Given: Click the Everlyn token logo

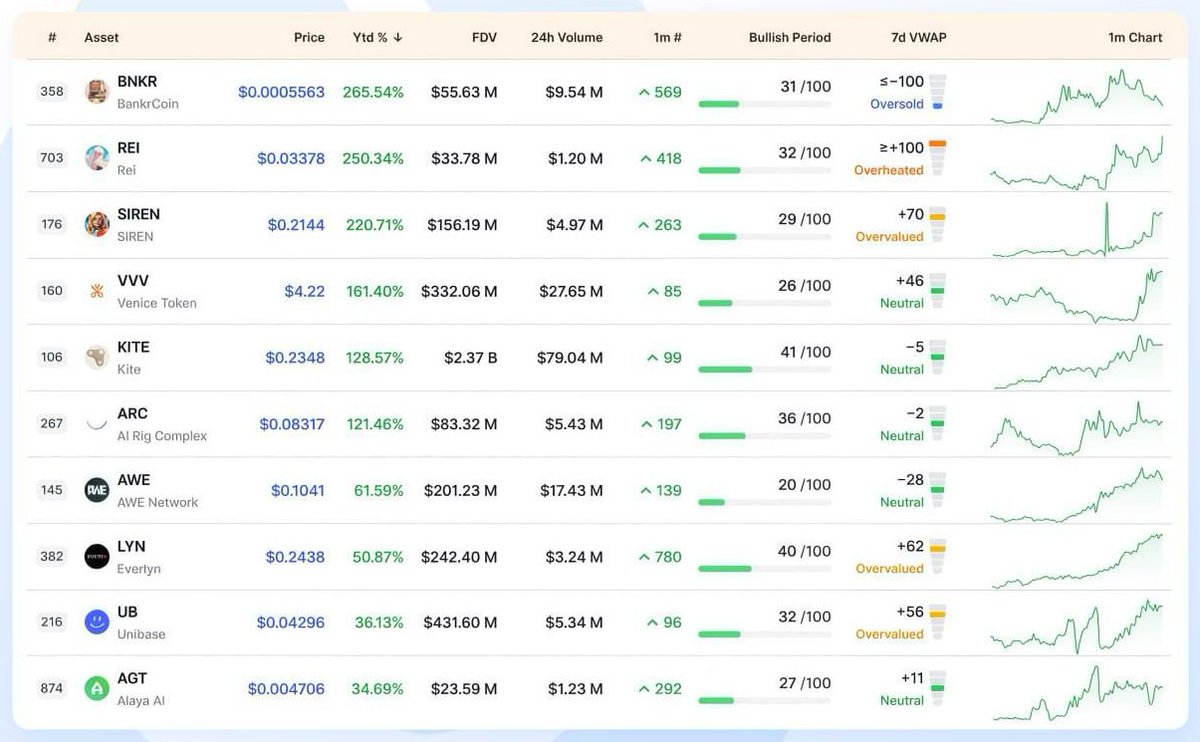Looking at the screenshot, I should point(96,555).
